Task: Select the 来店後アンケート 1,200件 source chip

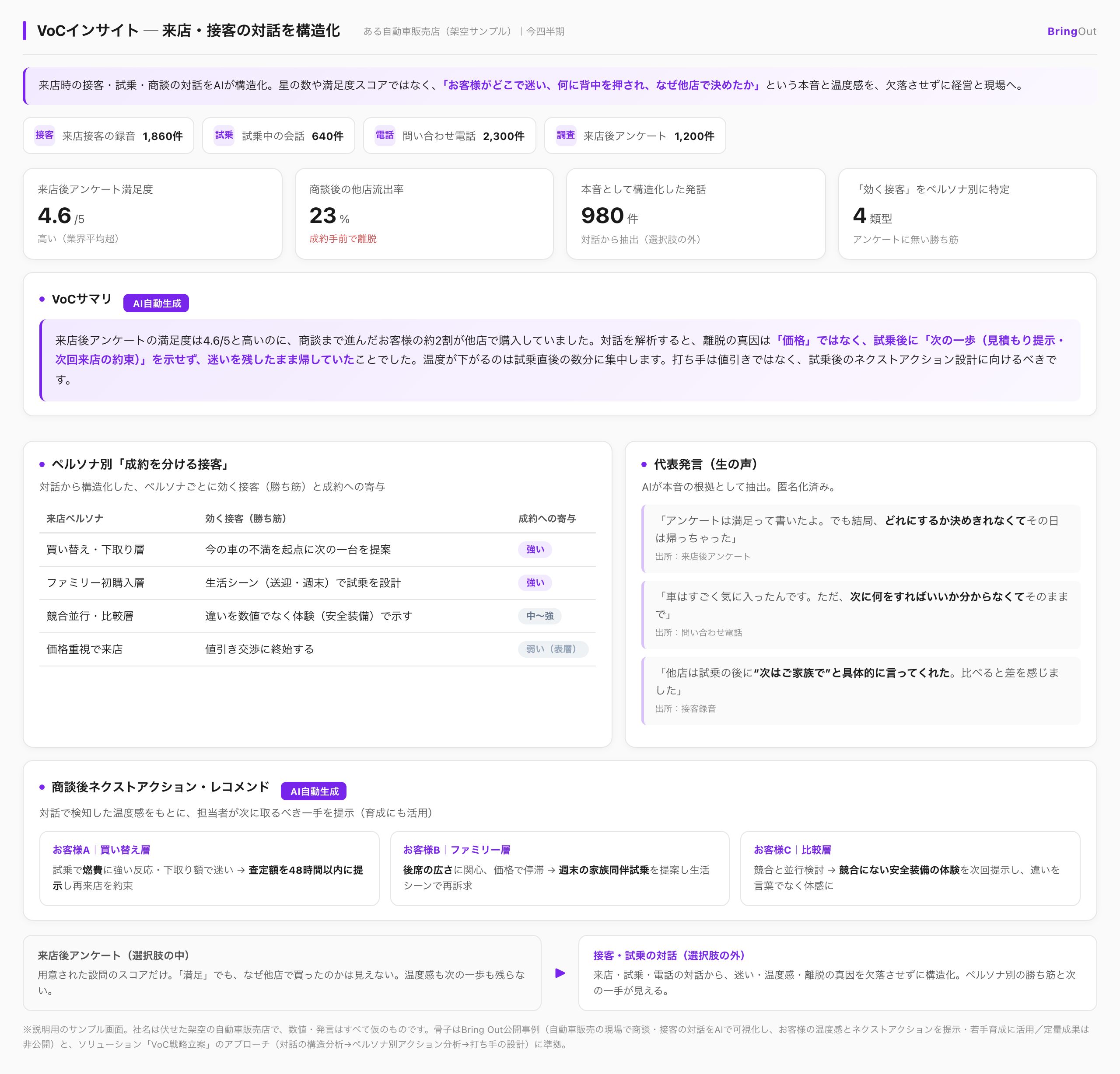Action: (x=635, y=136)
